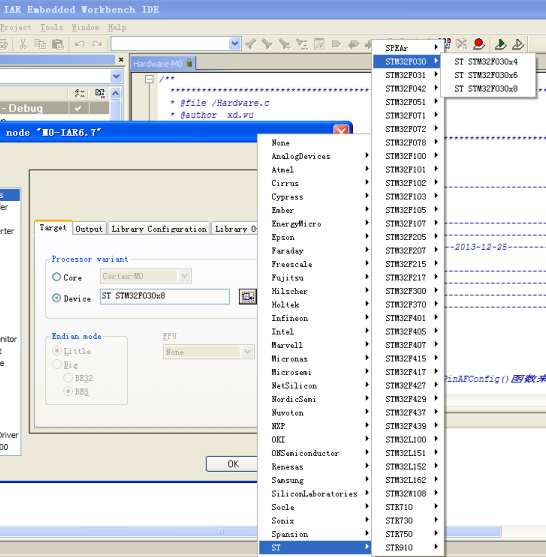
Task: Click the workspace column configuration icon
Action: pos(80,93)
